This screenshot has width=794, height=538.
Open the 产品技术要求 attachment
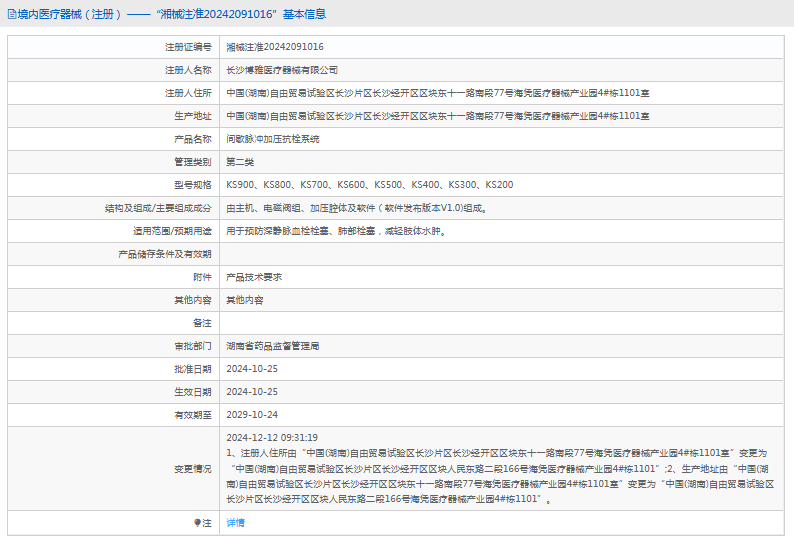(x=254, y=277)
